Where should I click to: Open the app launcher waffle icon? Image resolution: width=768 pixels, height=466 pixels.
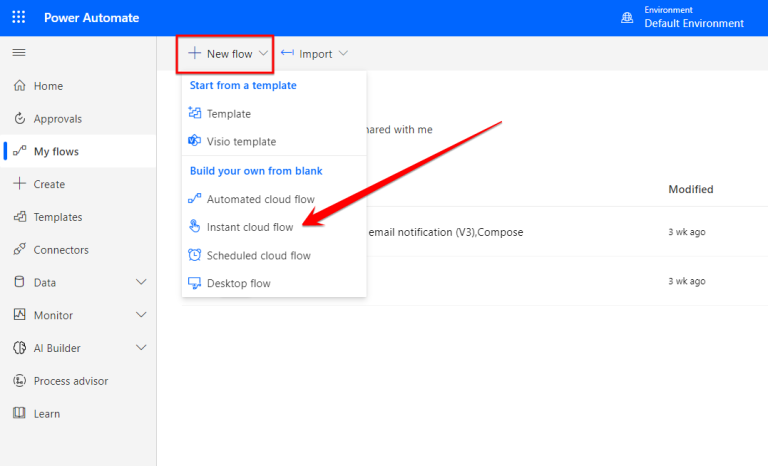click(x=19, y=18)
